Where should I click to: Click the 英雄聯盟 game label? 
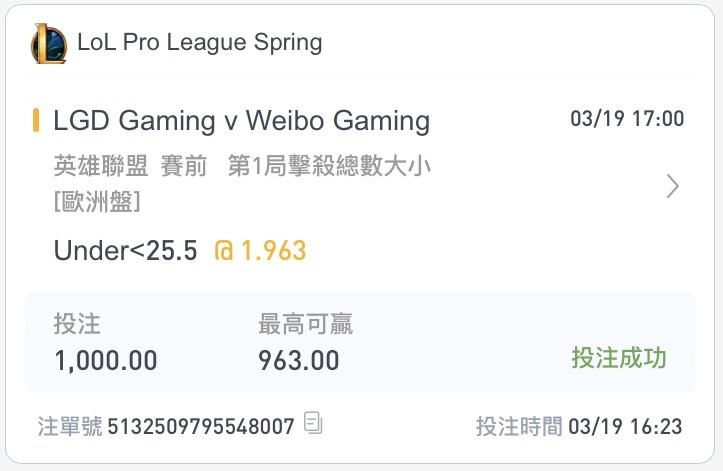(101, 166)
